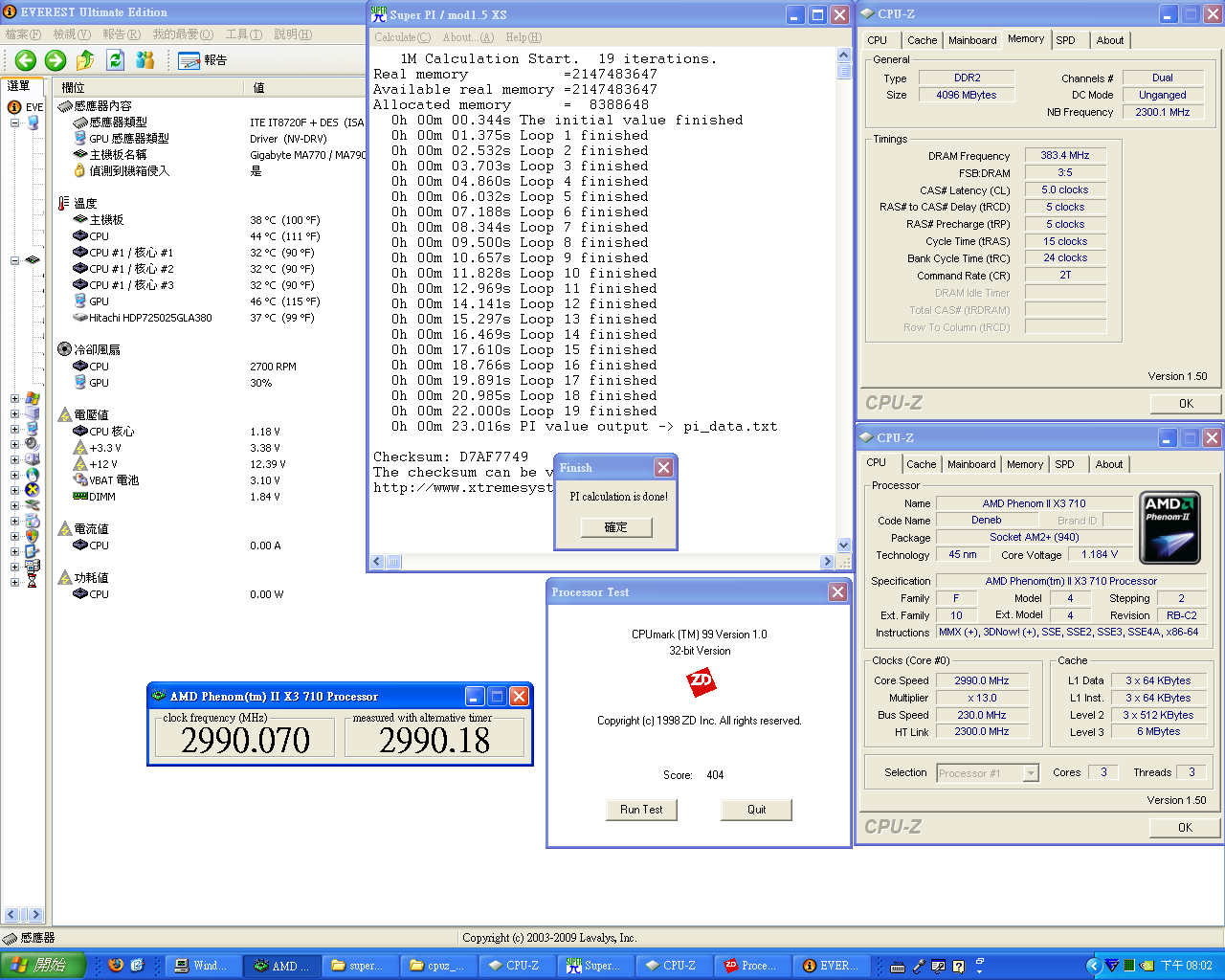Open the 工具(T) menu in EVEREST
1225x980 pixels.
[x=244, y=34]
